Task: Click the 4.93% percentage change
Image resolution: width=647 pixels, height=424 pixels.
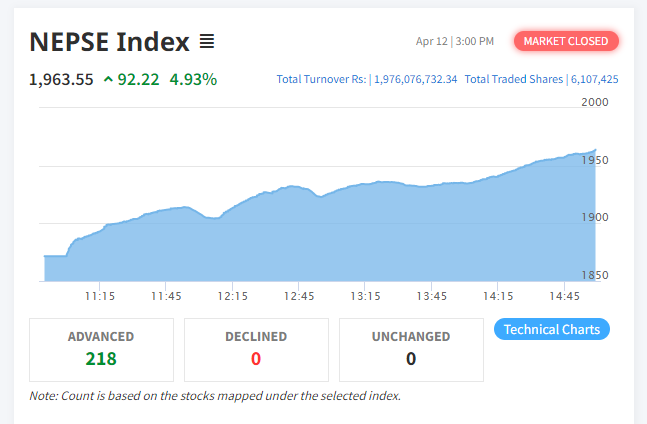Action: click(193, 79)
